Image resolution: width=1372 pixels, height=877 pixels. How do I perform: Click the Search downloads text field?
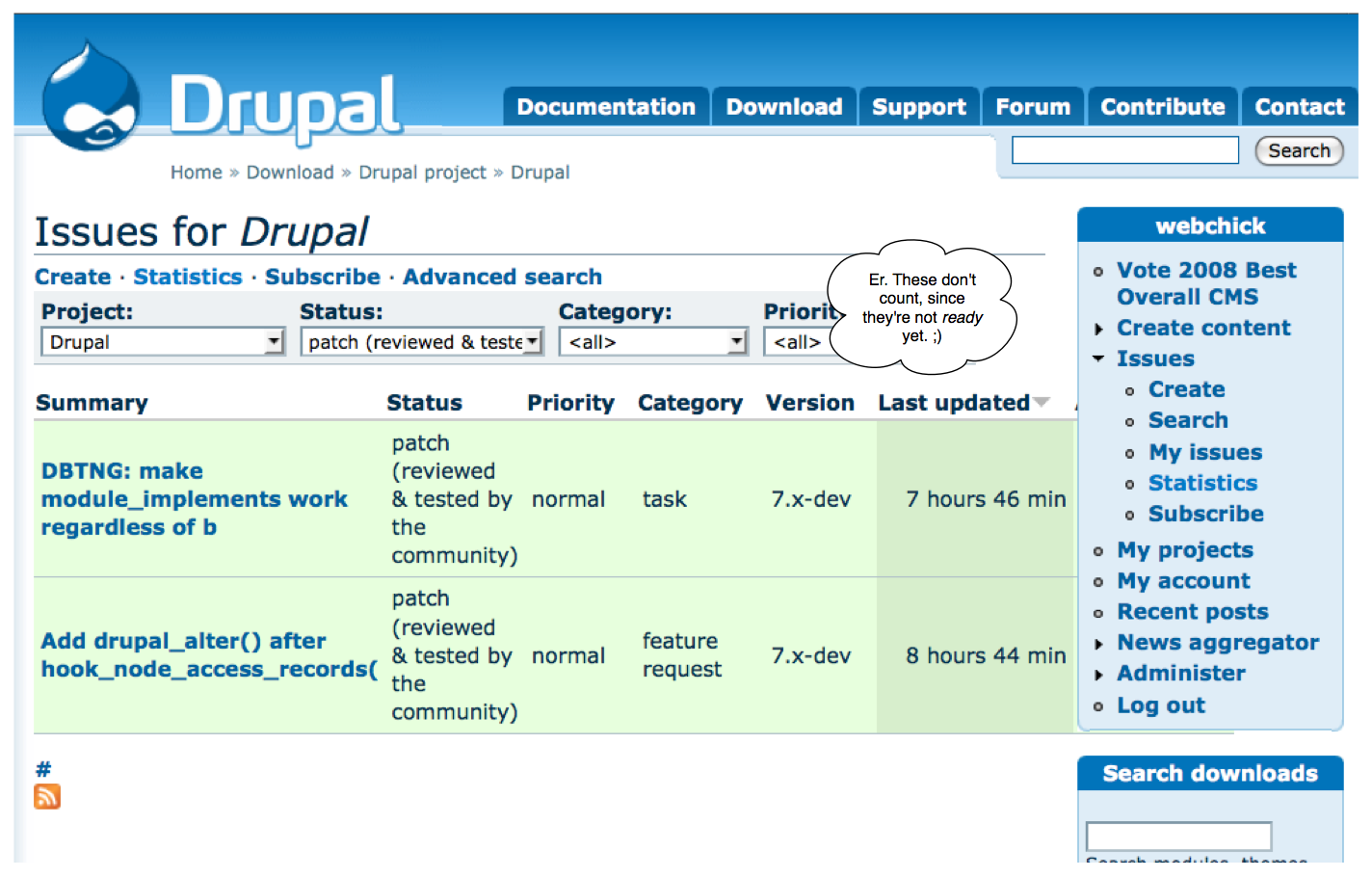pyautogui.click(x=1178, y=837)
